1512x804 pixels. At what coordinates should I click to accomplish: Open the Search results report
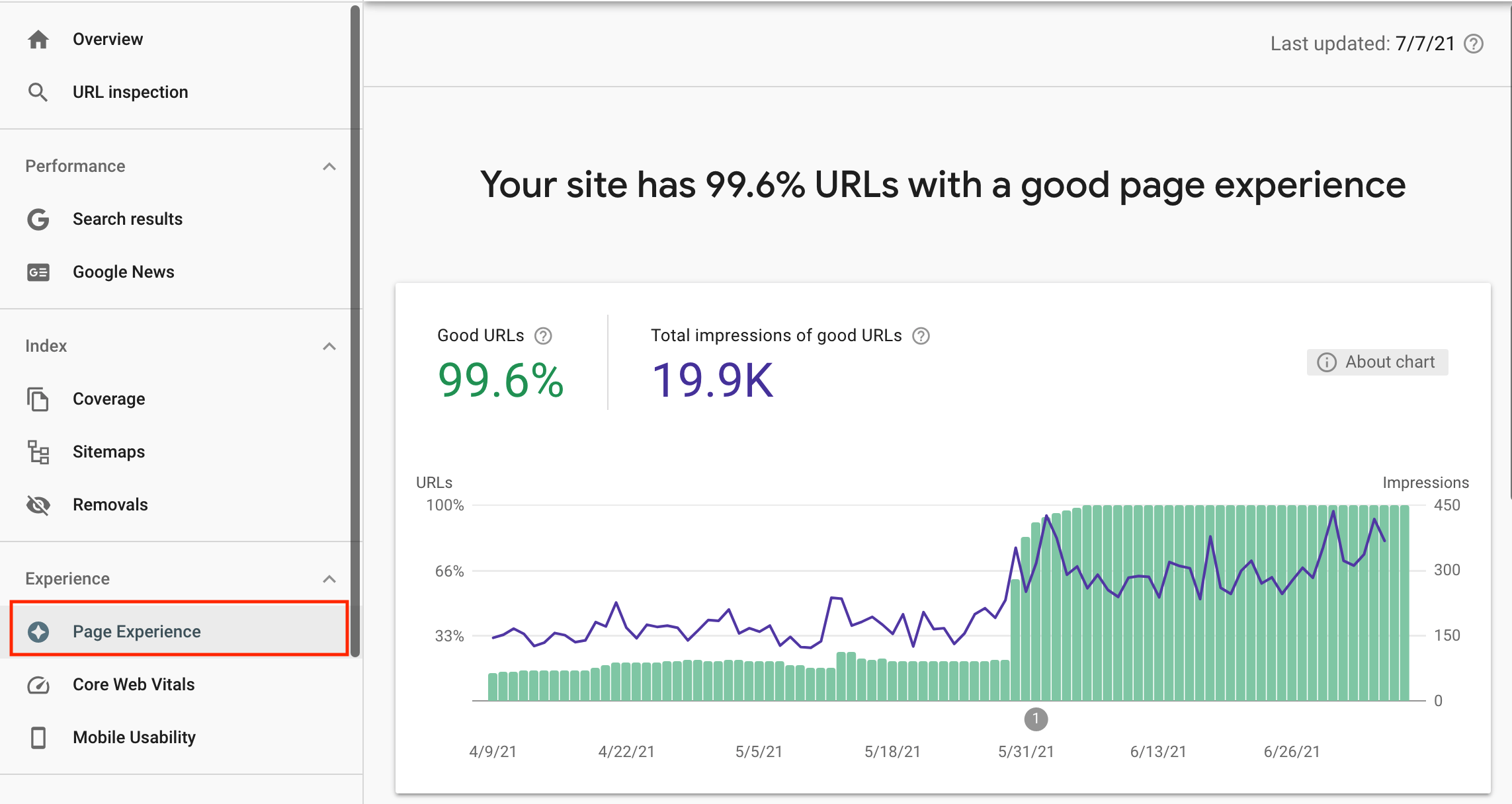[x=127, y=219]
